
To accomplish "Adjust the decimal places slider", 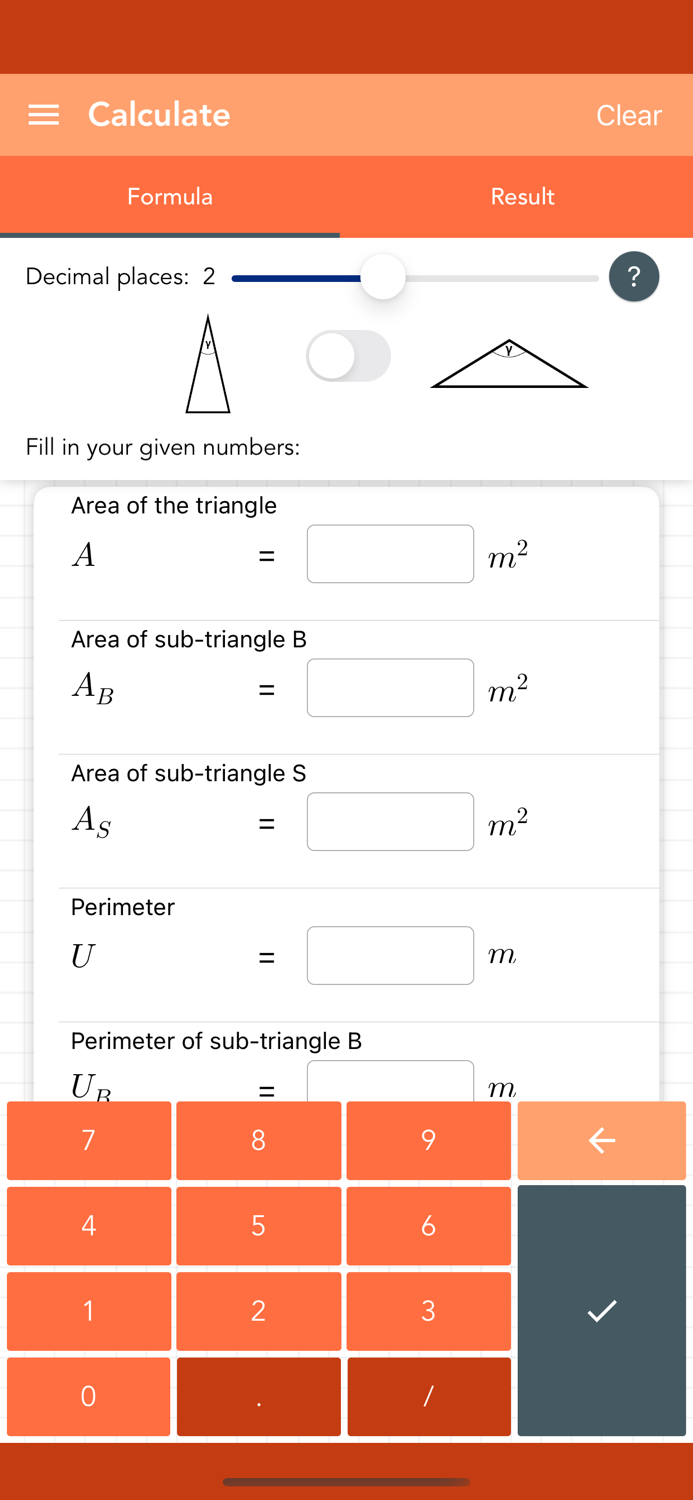I will click(x=383, y=277).
